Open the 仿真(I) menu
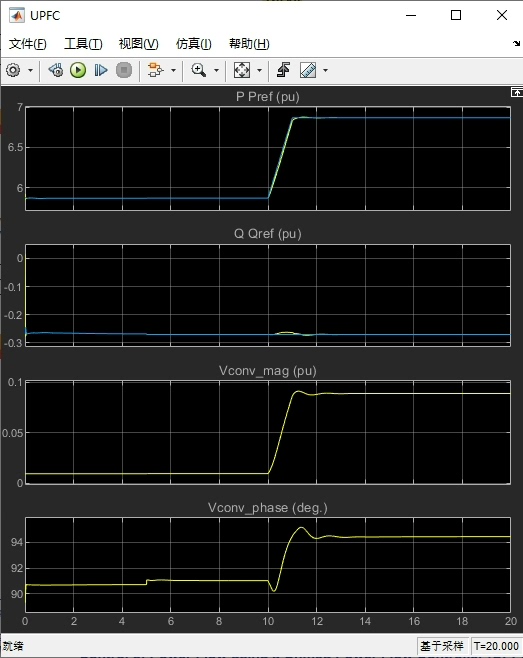 pyautogui.click(x=194, y=44)
